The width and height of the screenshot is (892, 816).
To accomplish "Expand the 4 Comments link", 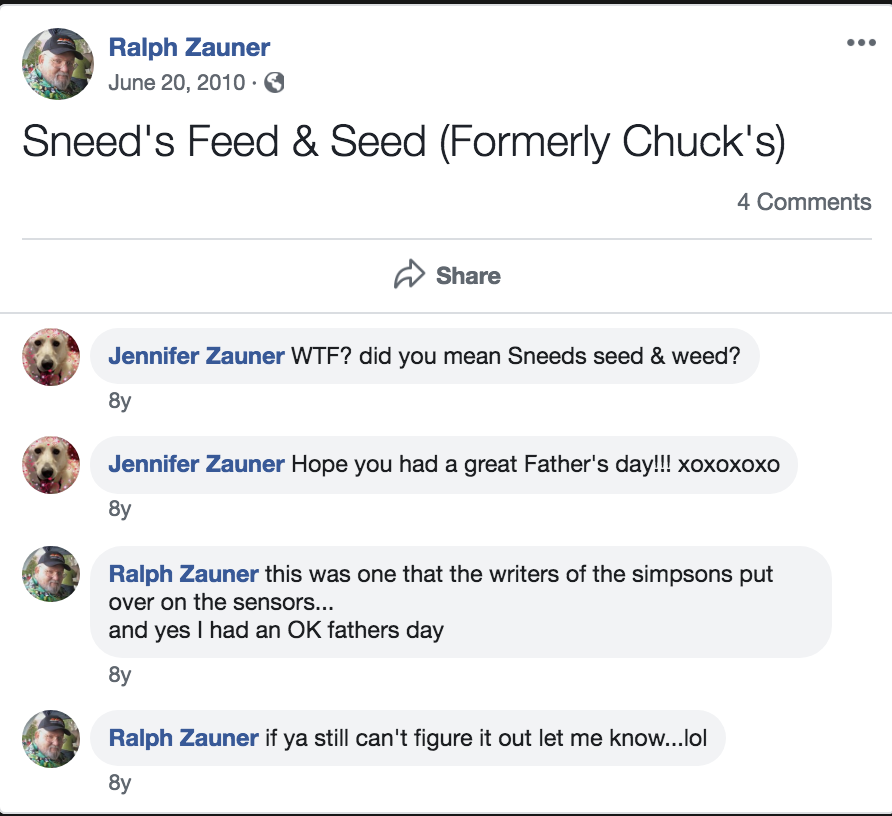I will click(x=804, y=202).
